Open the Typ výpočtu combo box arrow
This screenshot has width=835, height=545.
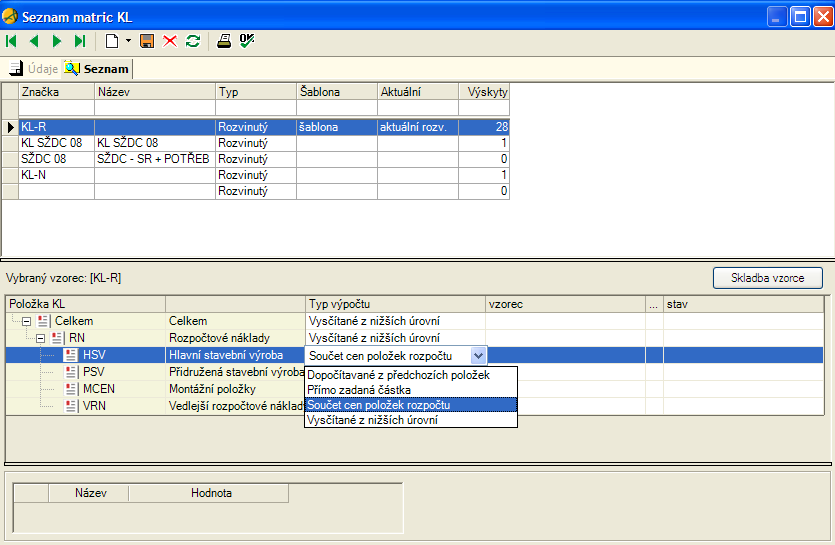coord(478,356)
